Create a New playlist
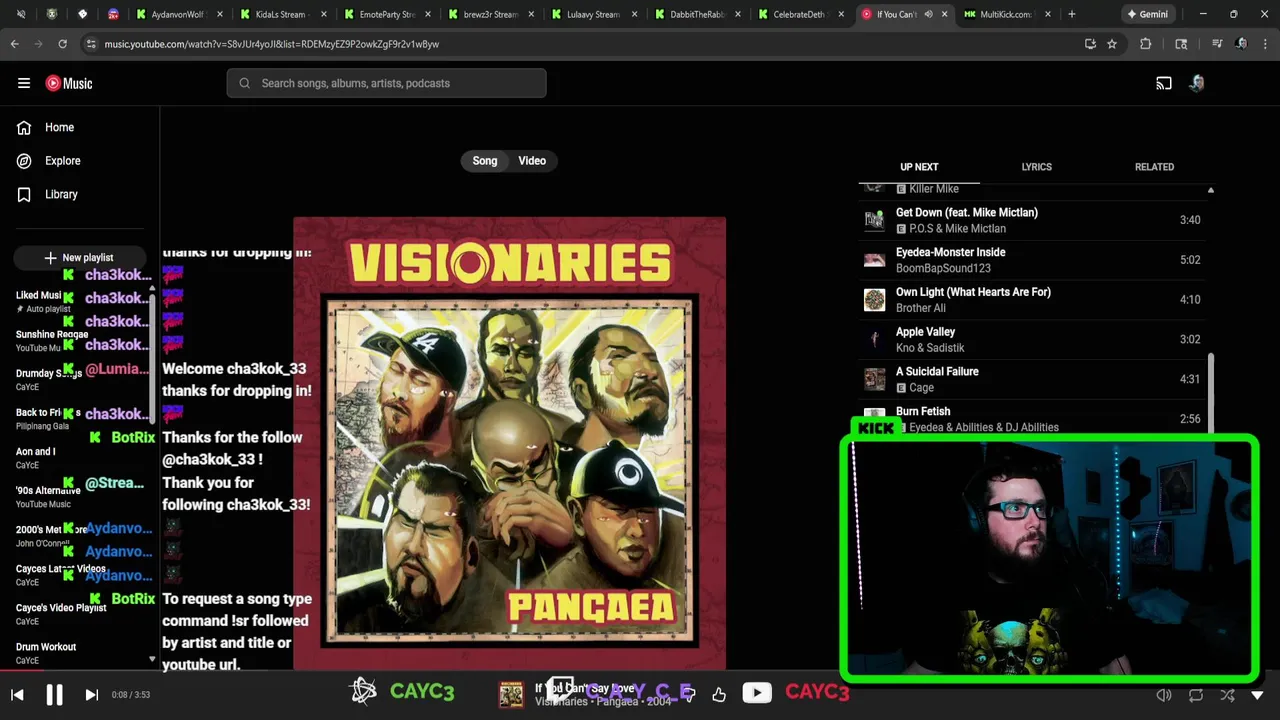Viewport: 1280px width, 720px height. click(79, 258)
